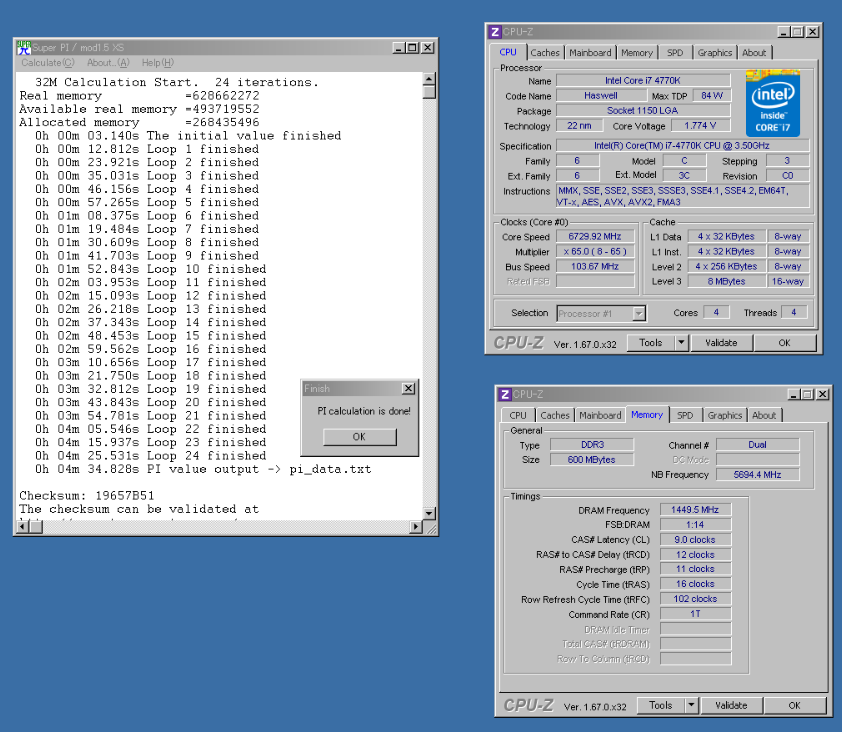The height and width of the screenshot is (732, 842).
Task: Click the Level 3 cache value 8 MBytes
Action: click(x=726, y=281)
